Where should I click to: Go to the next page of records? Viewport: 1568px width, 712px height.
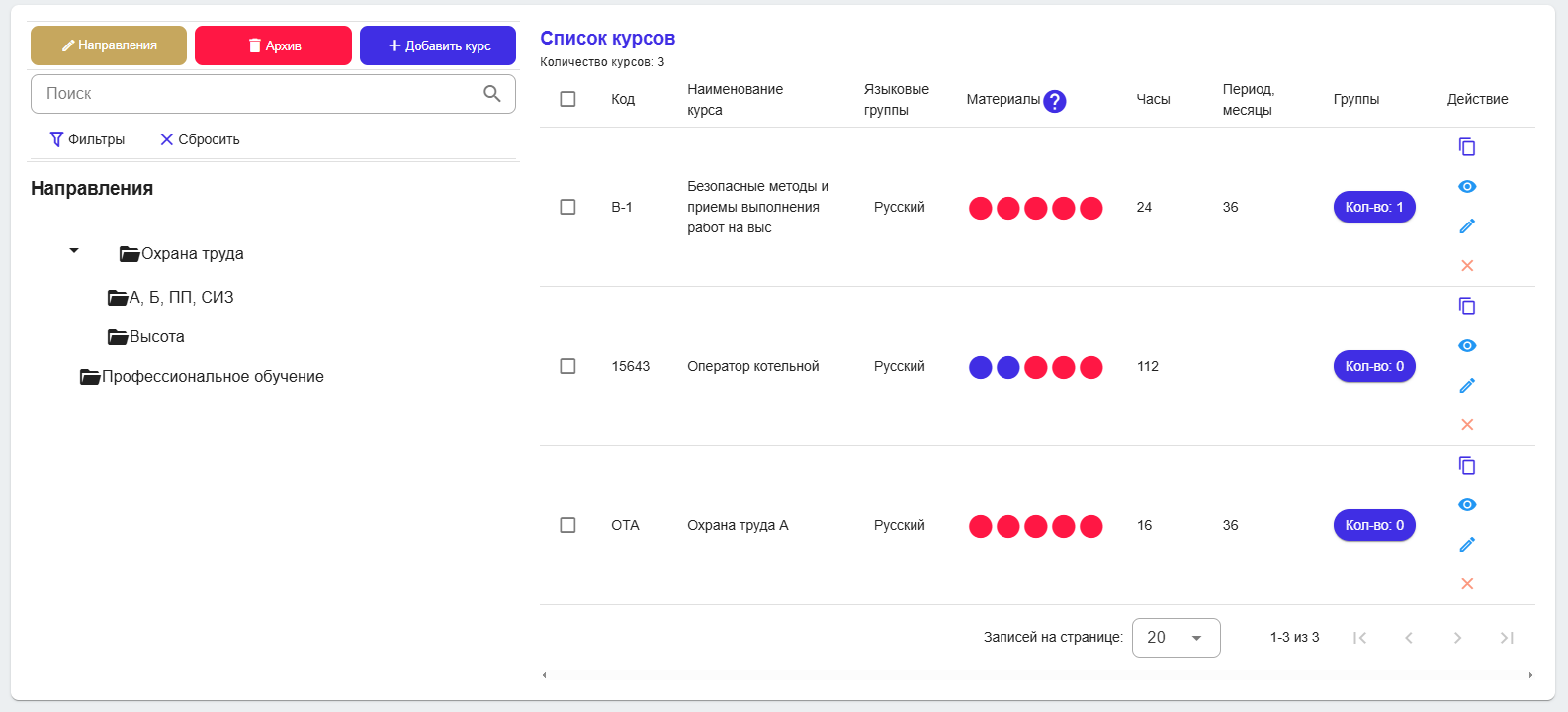click(x=1457, y=638)
